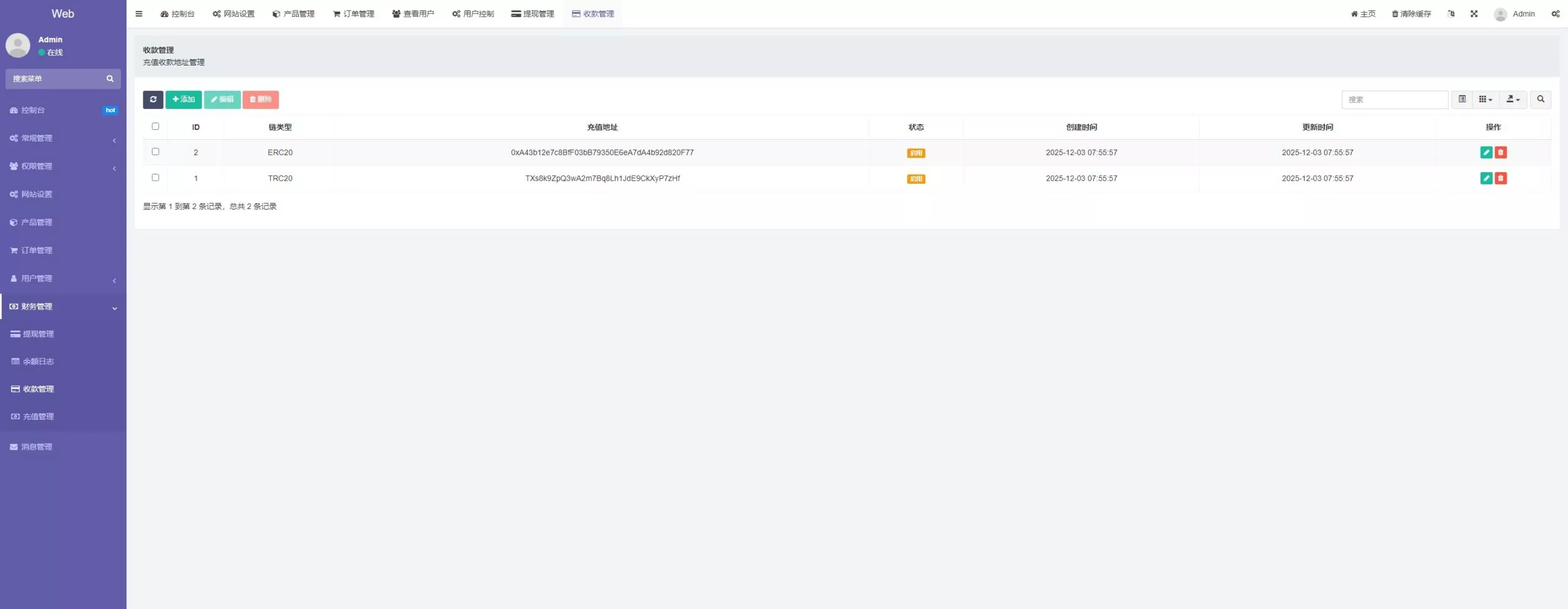
Task: Select 收款管理 in the sidebar submenu
Action: click(63, 389)
